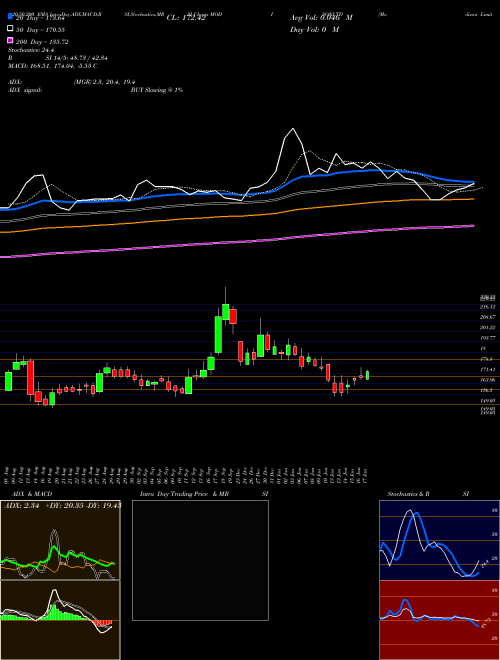
Task: Open the MACD histogram chart panel
Action: tap(60, 620)
